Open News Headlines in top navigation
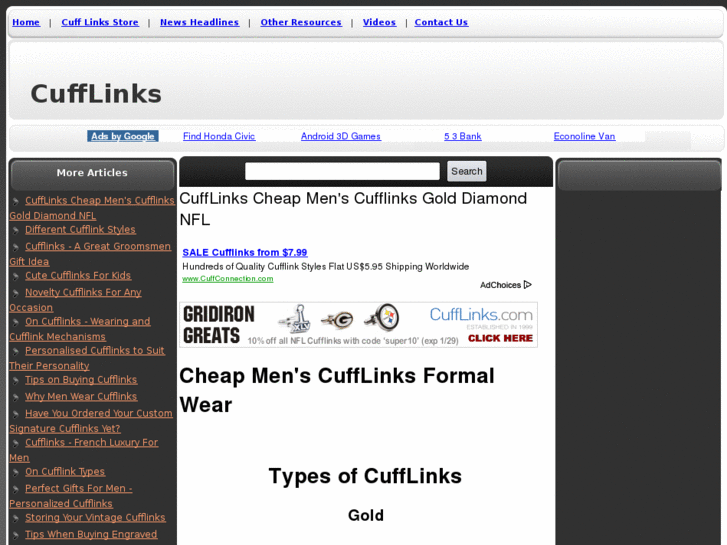727x545 pixels. click(x=199, y=22)
